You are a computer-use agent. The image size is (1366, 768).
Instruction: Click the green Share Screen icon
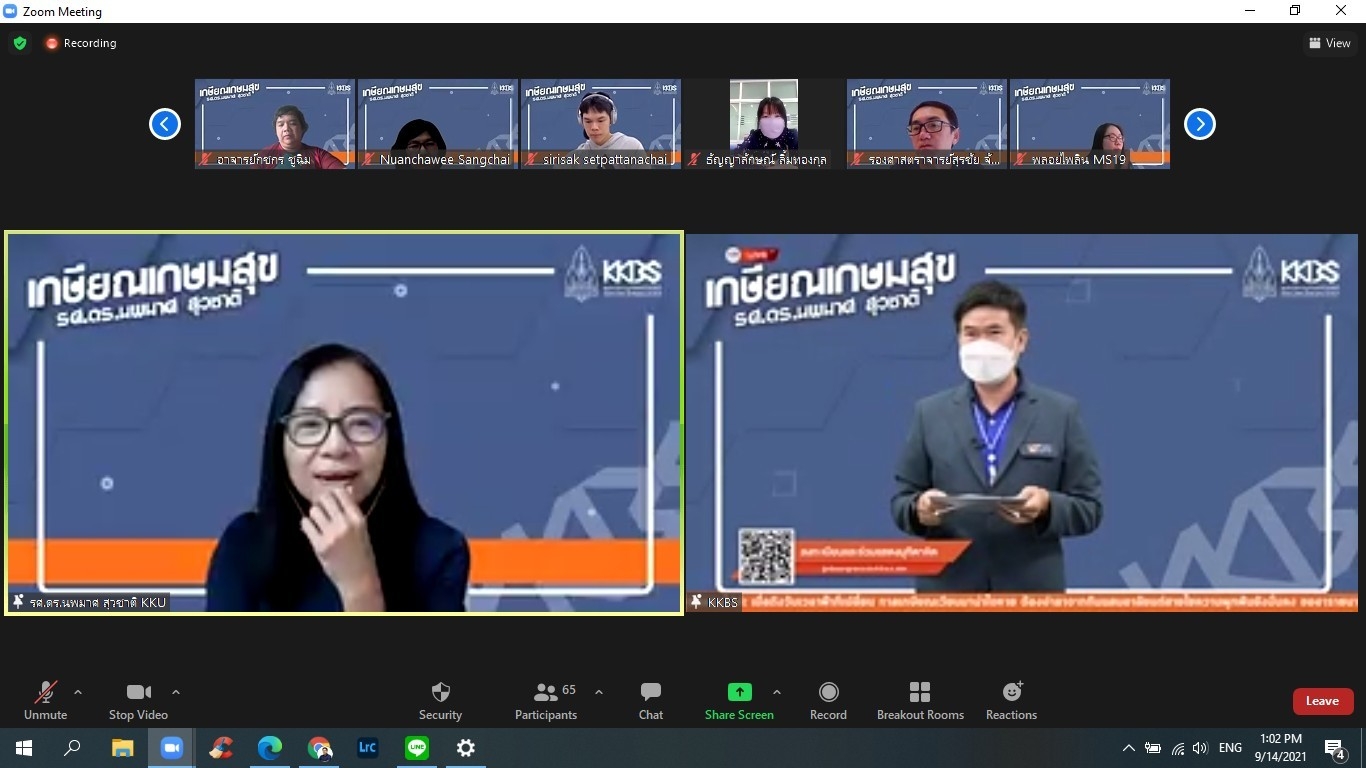pos(739,692)
